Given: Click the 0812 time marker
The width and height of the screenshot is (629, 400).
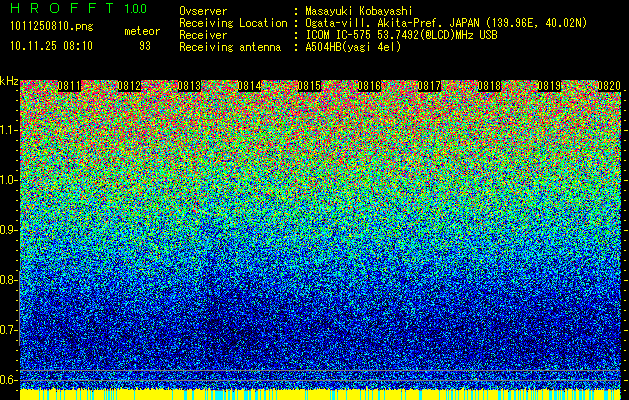Looking at the screenshot, I should 129,86.
